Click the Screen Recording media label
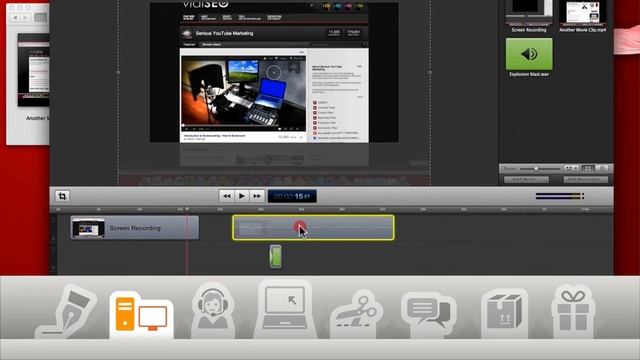Viewport: 640px width, 360px height. point(529,30)
